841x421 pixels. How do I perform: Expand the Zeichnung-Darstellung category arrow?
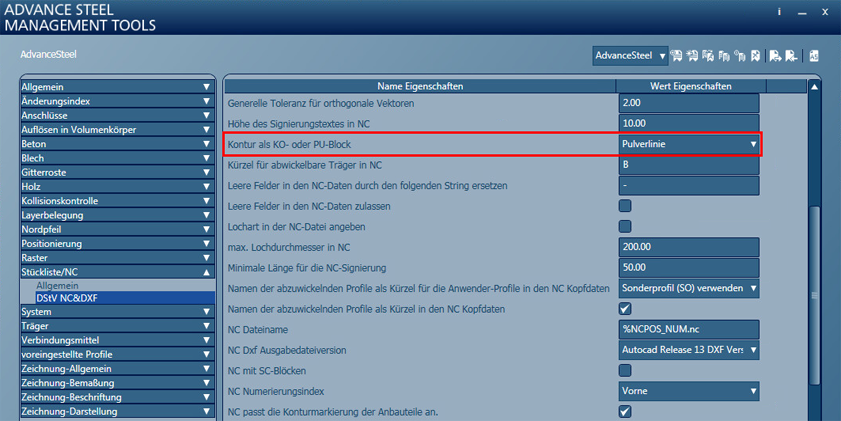pyautogui.click(x=206, y=412)
